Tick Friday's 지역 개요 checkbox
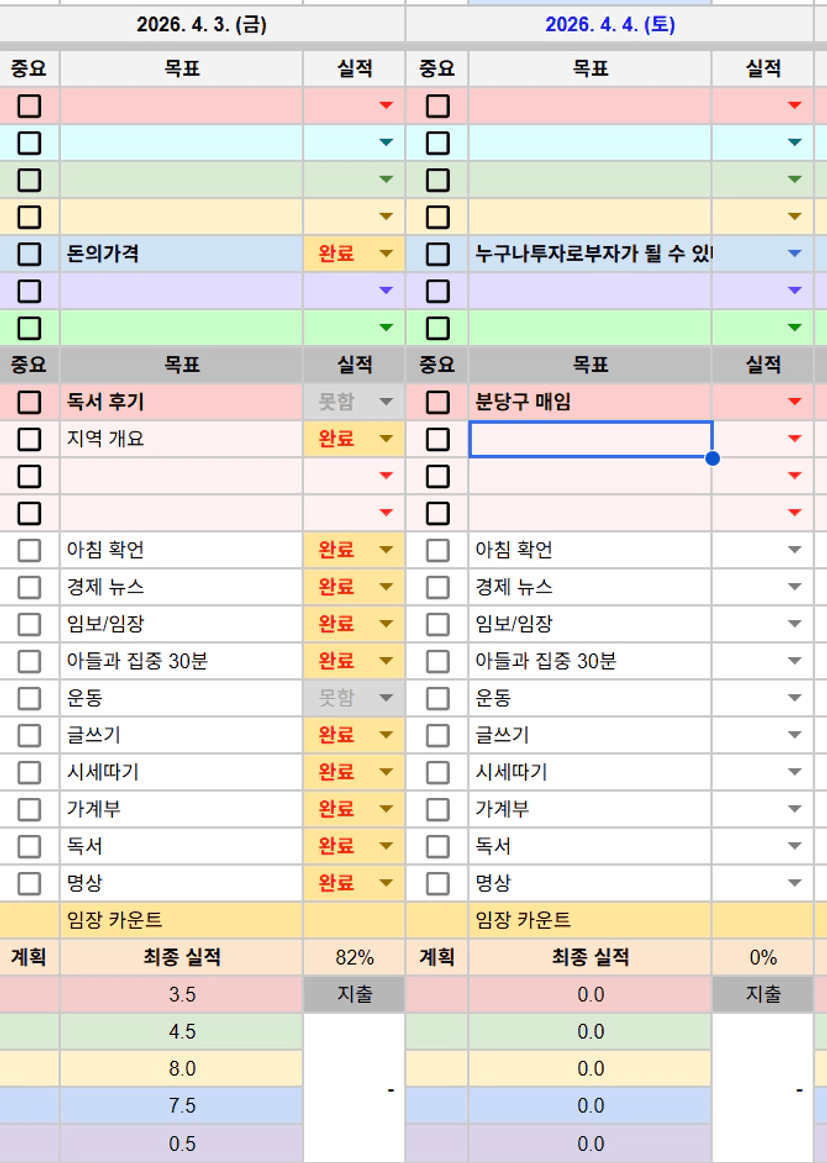The width and height of the screenshot is (827, 1163). click(x=29, y=439)
